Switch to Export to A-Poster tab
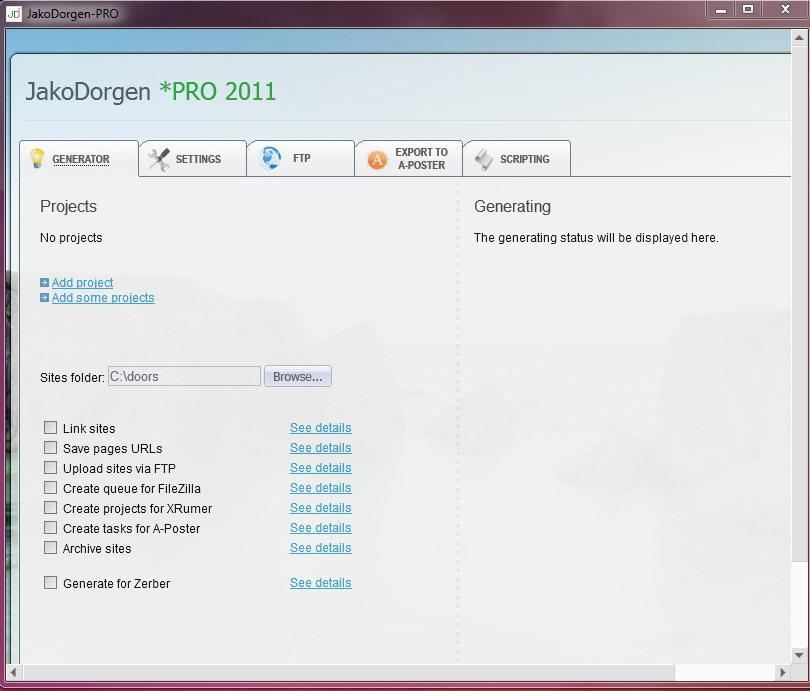This screenshot has width=810, height=691. (x=409, y=159)
